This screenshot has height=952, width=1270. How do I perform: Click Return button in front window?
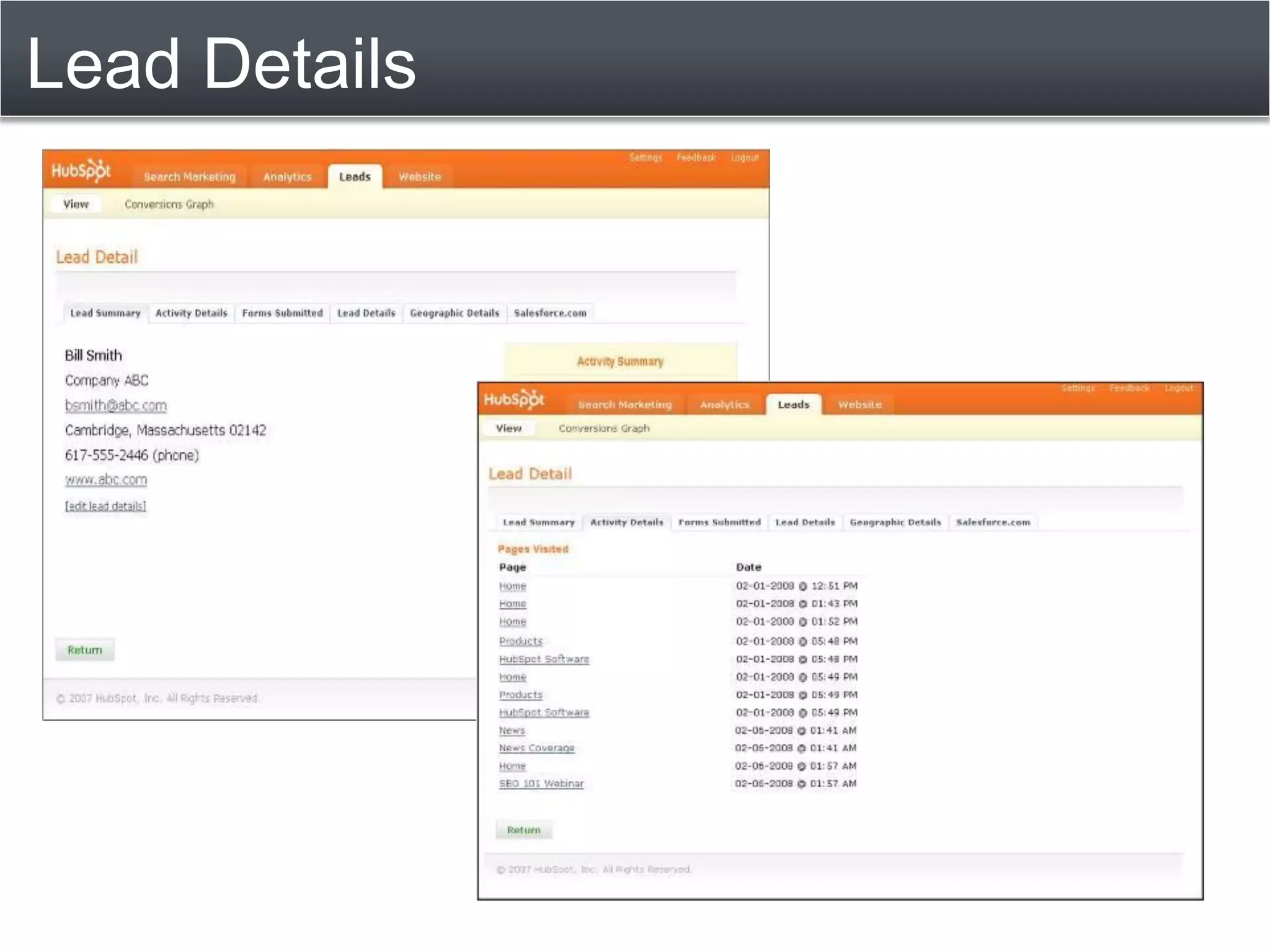[x=523, y=830]
